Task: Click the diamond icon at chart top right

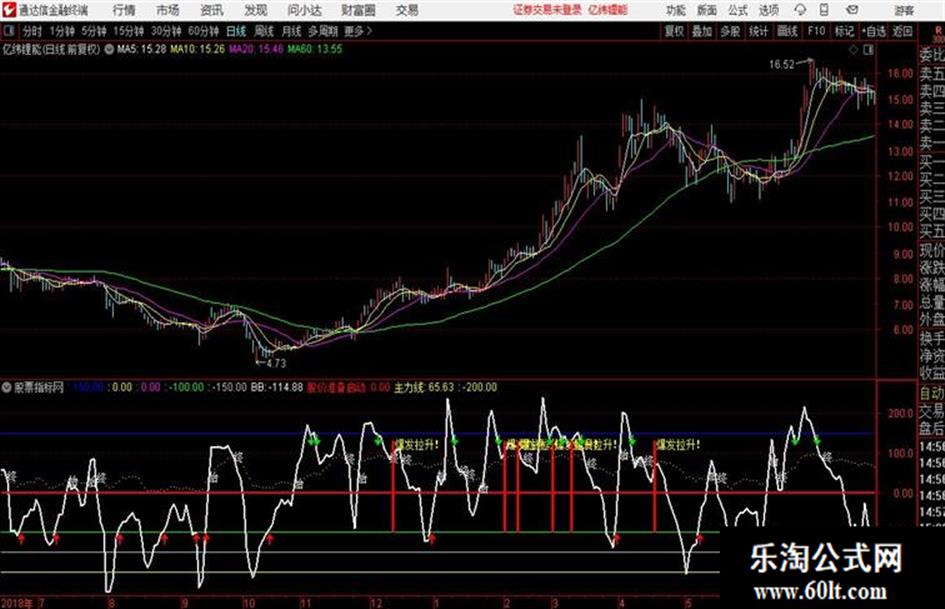Action: [x=853, y=50]
